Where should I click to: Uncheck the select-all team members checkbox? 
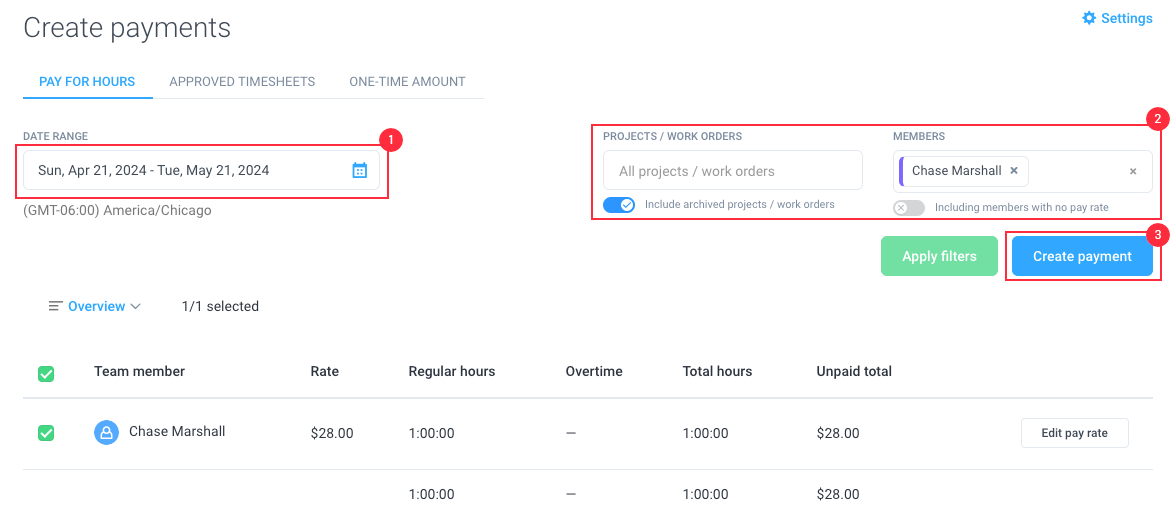click(46, 374)
